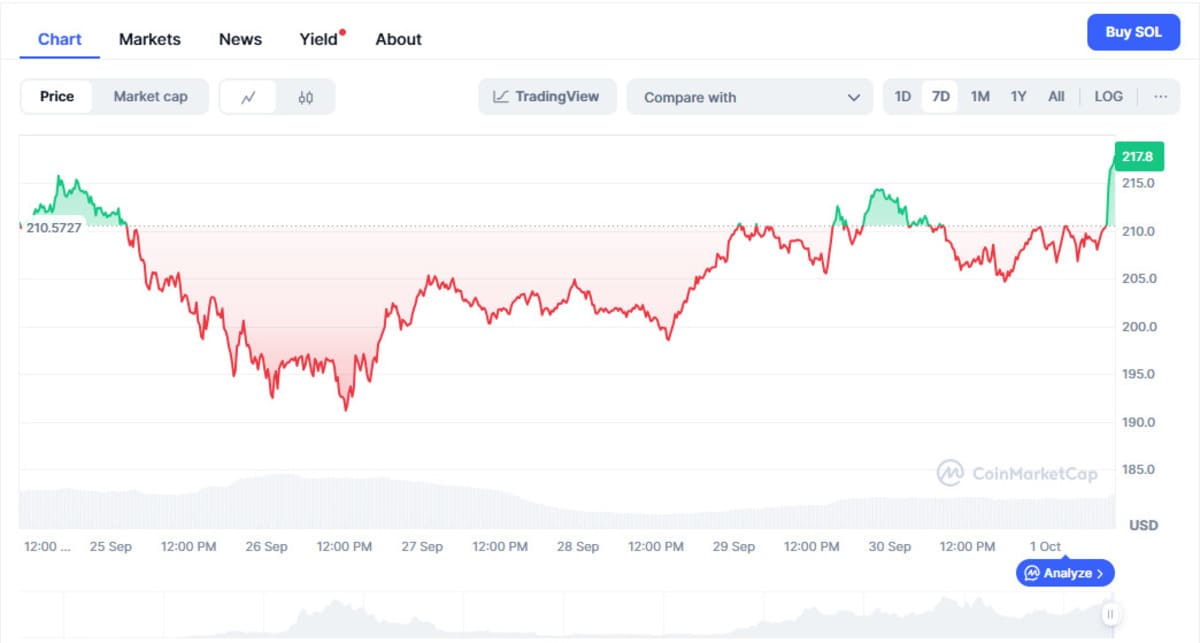Select the 1M time range
Screen dimensions: 1200x643
click(x=980, y=97)
